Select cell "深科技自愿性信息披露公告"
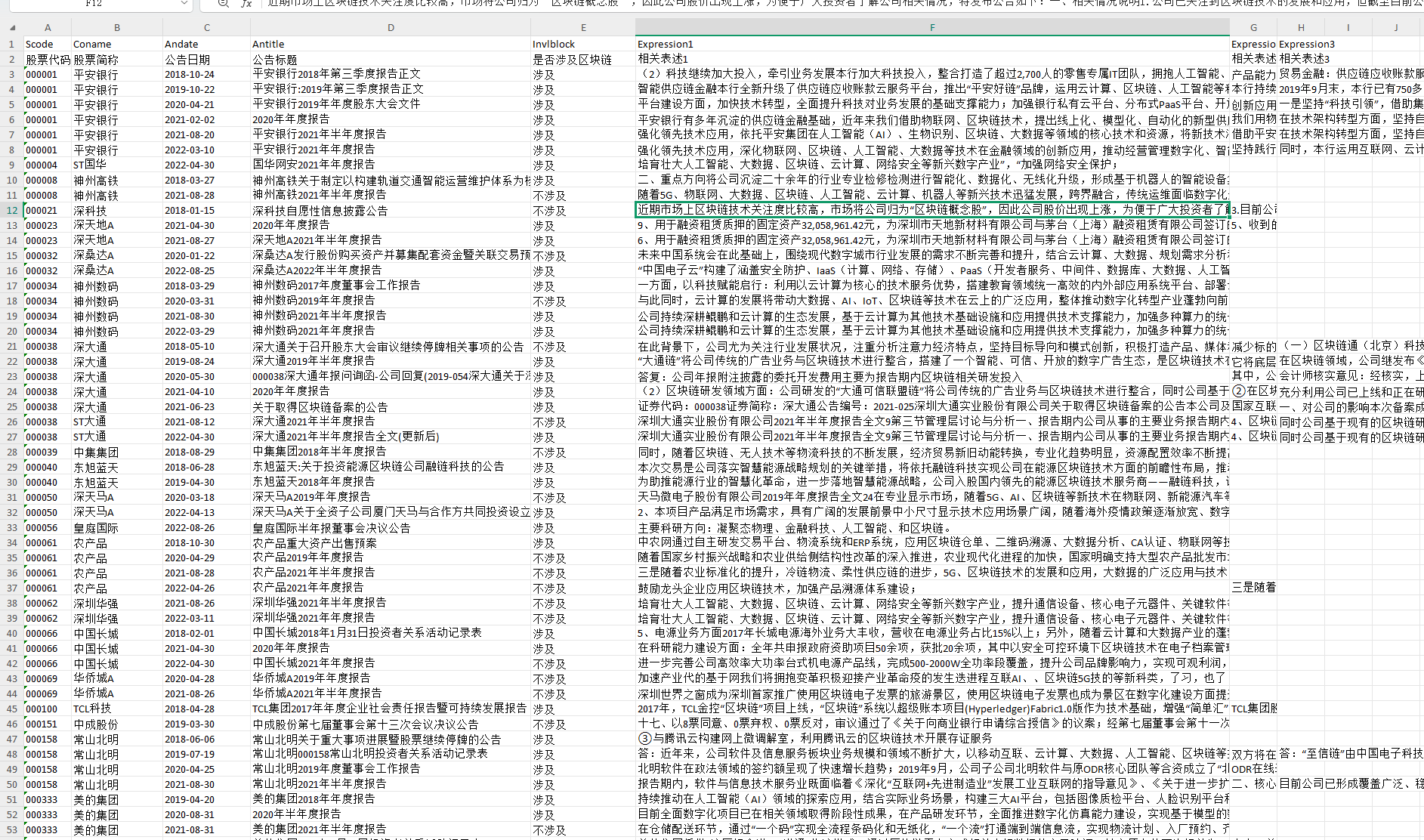The height and width of the screenshot is (840, 1424). pyautogui.click(x=391, y=210)
